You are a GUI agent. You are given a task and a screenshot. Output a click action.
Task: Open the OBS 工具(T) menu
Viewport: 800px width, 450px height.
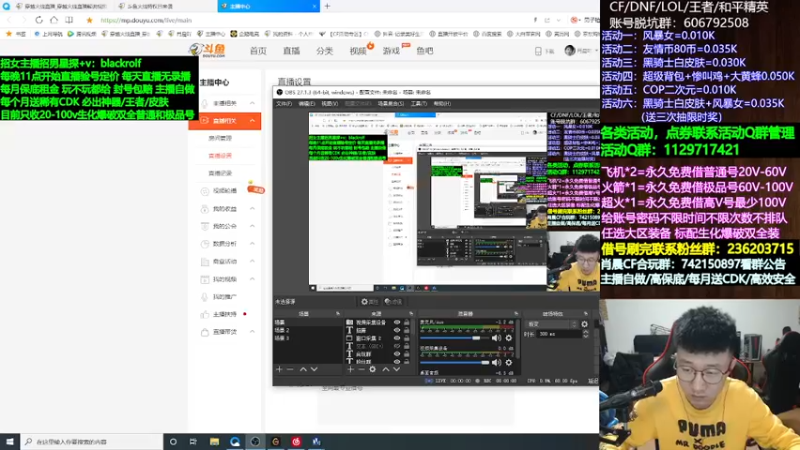coord(418,104)
